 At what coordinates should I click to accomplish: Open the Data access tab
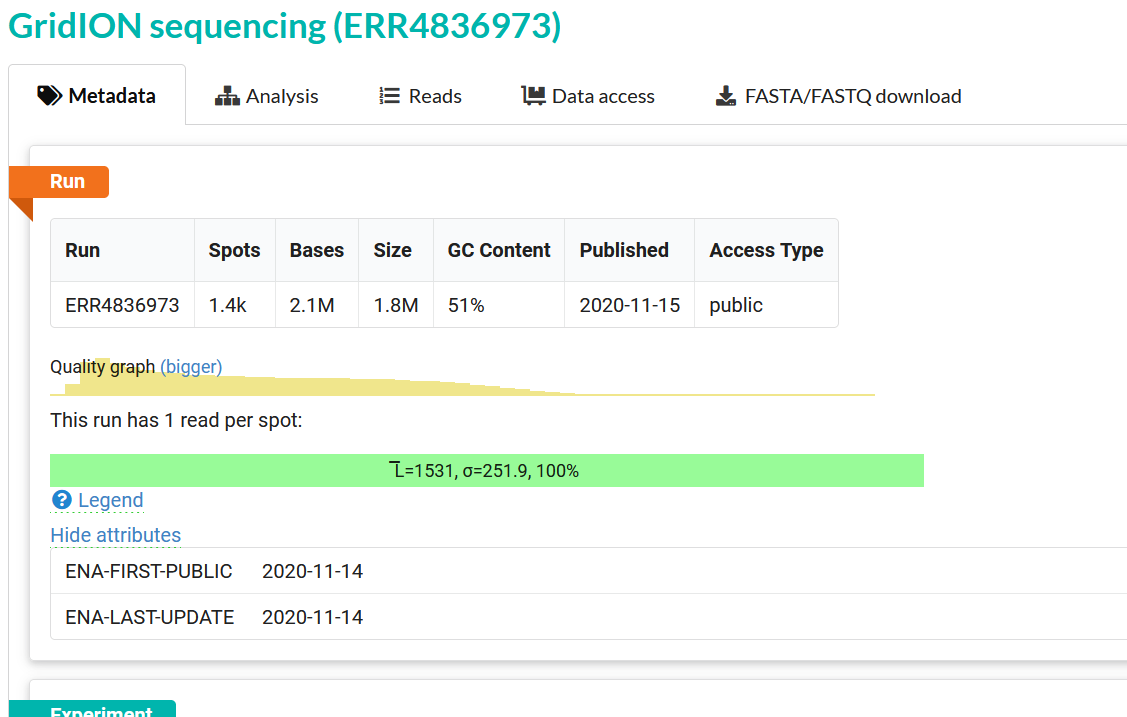588,96
